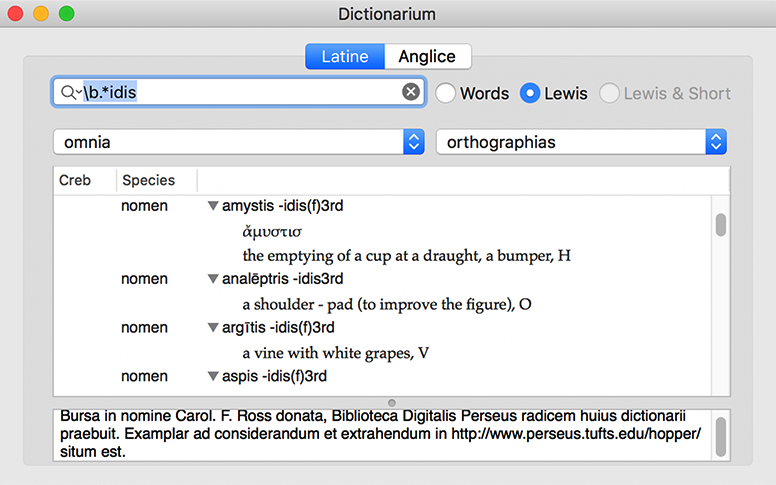Select the Lewis & Short radio button
Viewport: 776px width, 485px height.
click(609, 93)
